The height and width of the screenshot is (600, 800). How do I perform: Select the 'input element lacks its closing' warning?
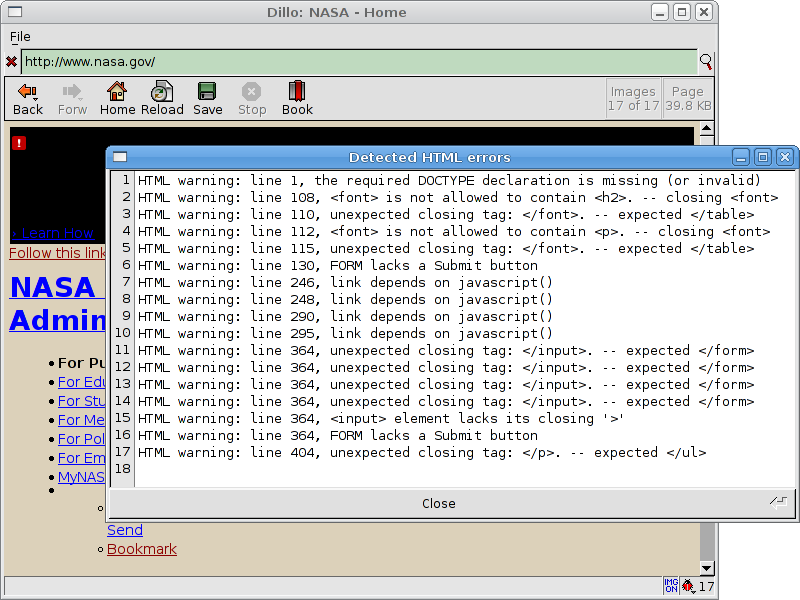point(381,418)
